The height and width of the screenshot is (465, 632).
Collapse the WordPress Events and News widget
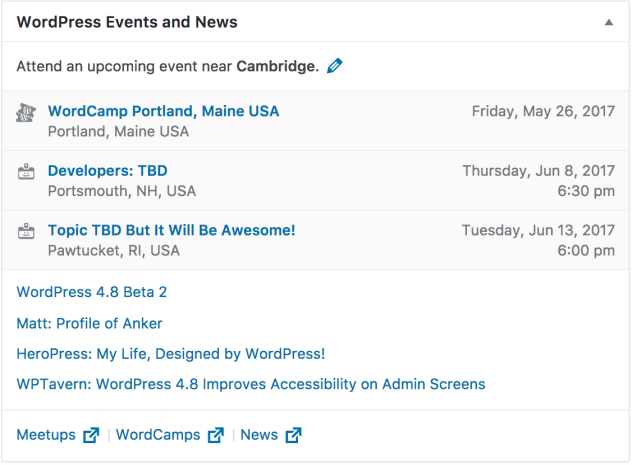pyautogui.click(x=609, y=23)
